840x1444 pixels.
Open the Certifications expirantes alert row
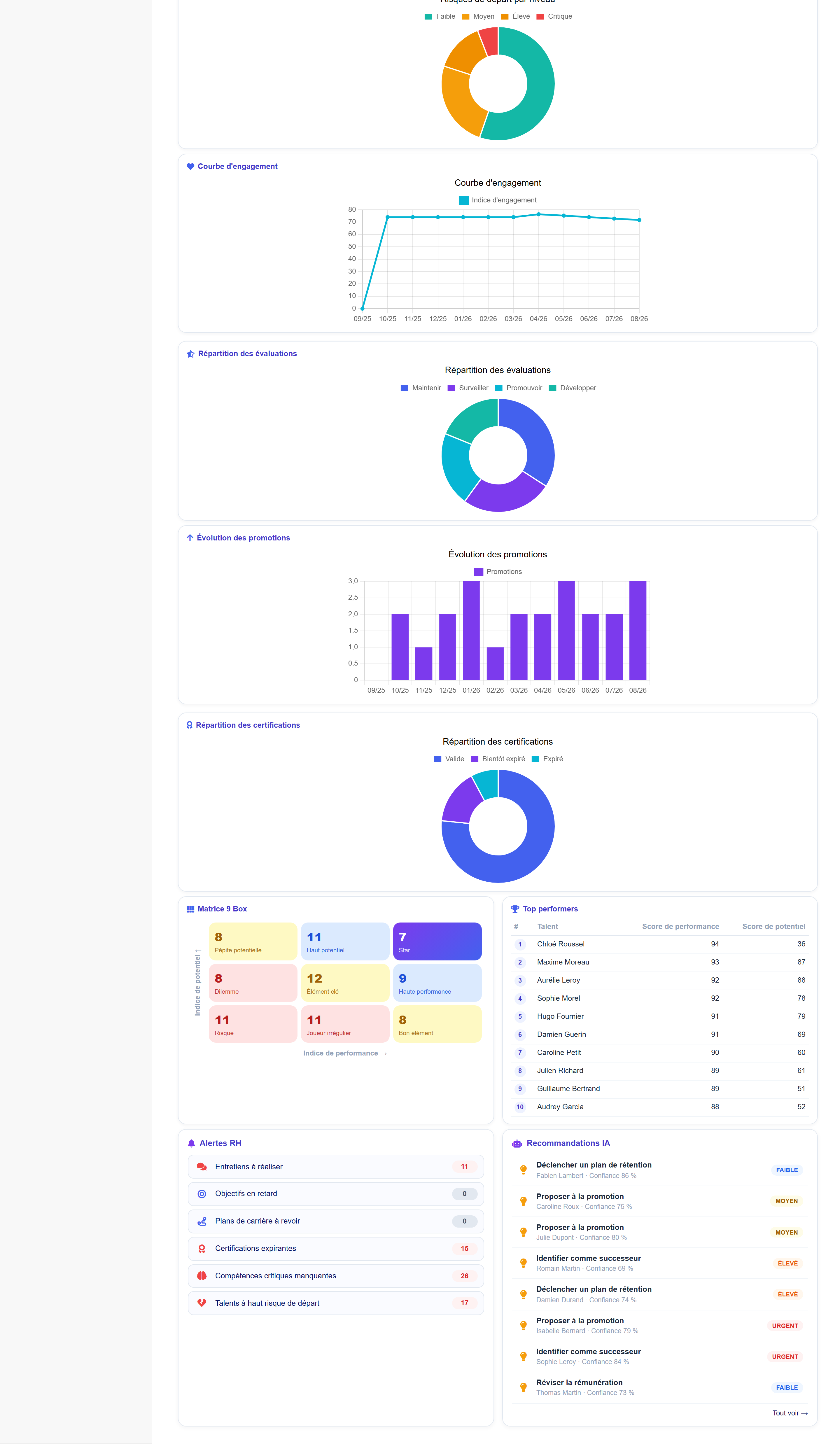pos(336,1249)
